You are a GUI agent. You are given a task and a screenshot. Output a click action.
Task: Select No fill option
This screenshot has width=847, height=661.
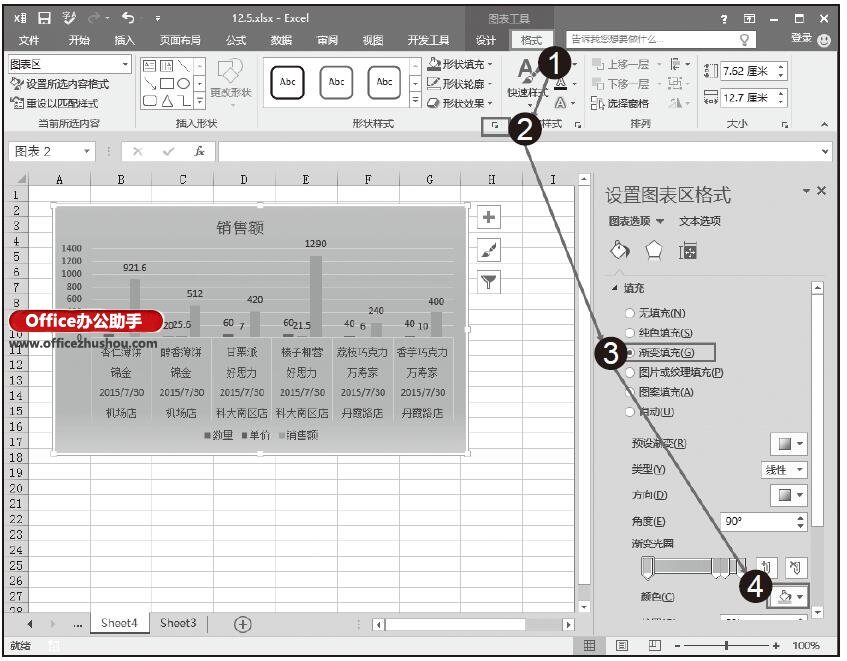coord(656,313)
